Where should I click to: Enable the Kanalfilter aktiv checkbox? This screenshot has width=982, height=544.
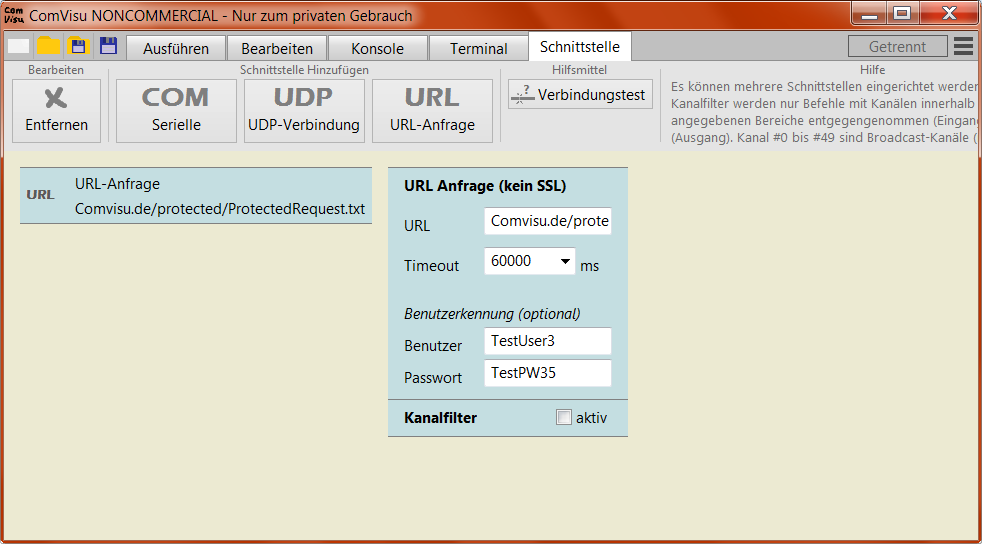coord(564,417)
